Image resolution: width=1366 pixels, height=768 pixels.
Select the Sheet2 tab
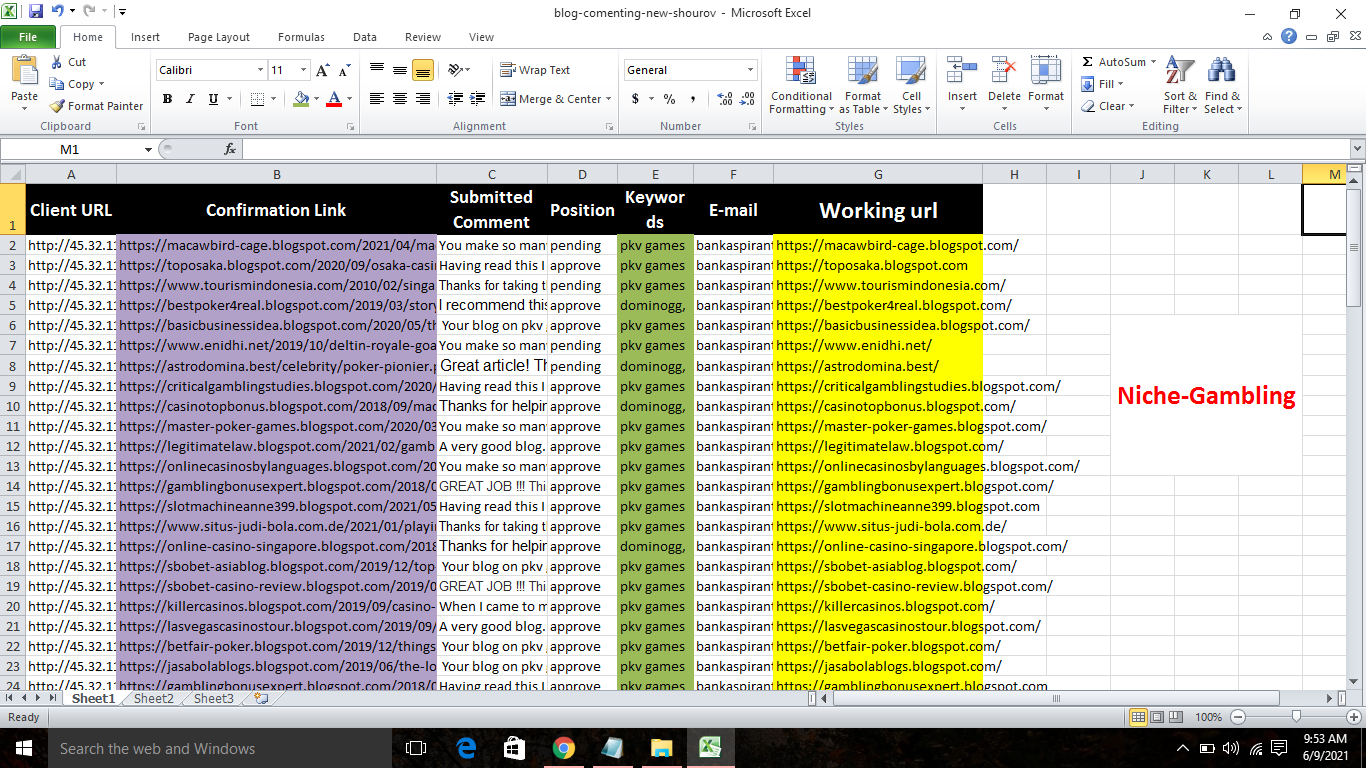pos(152,698)
